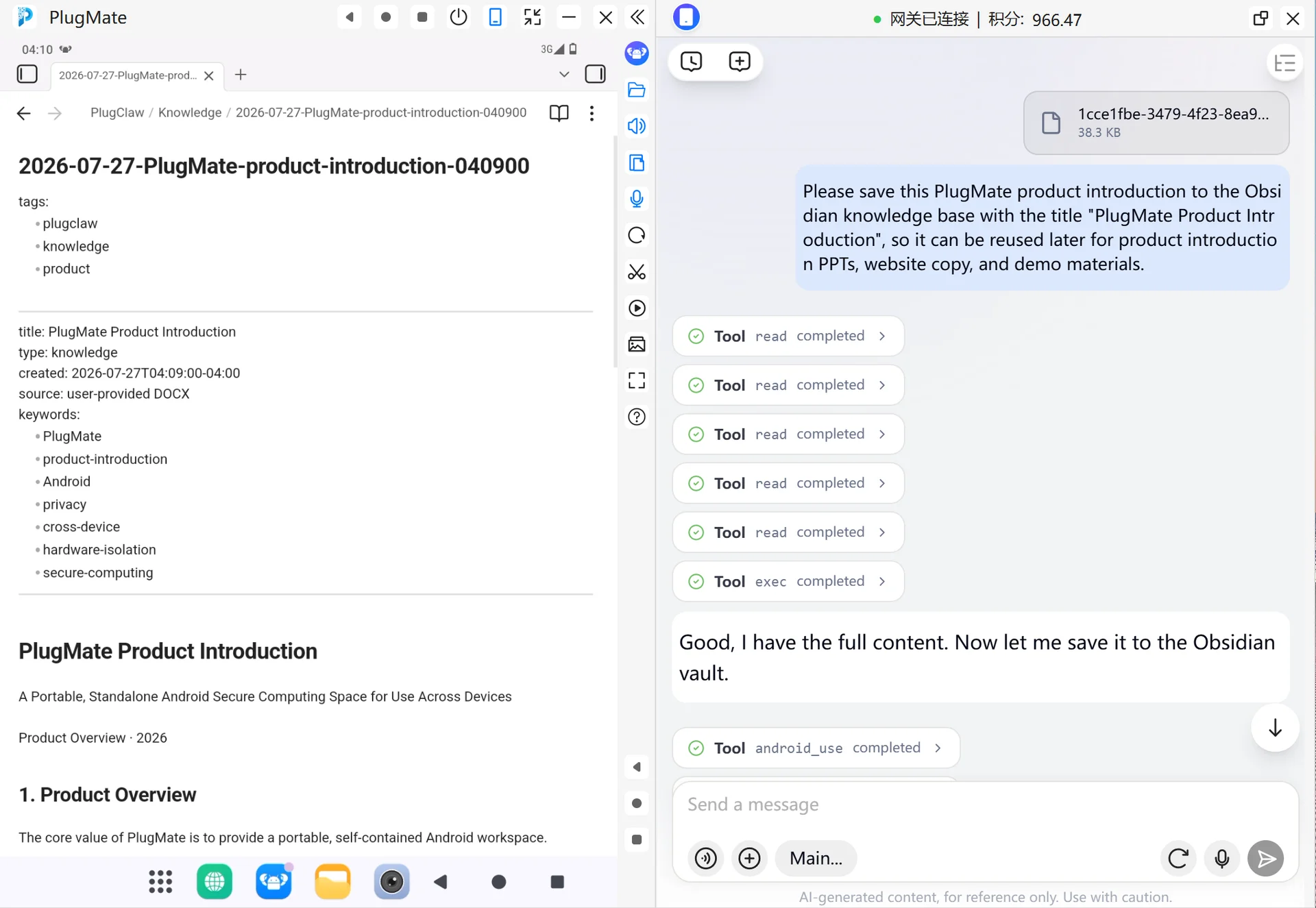Tap the Android dock recents button

(x=557, y=882)
